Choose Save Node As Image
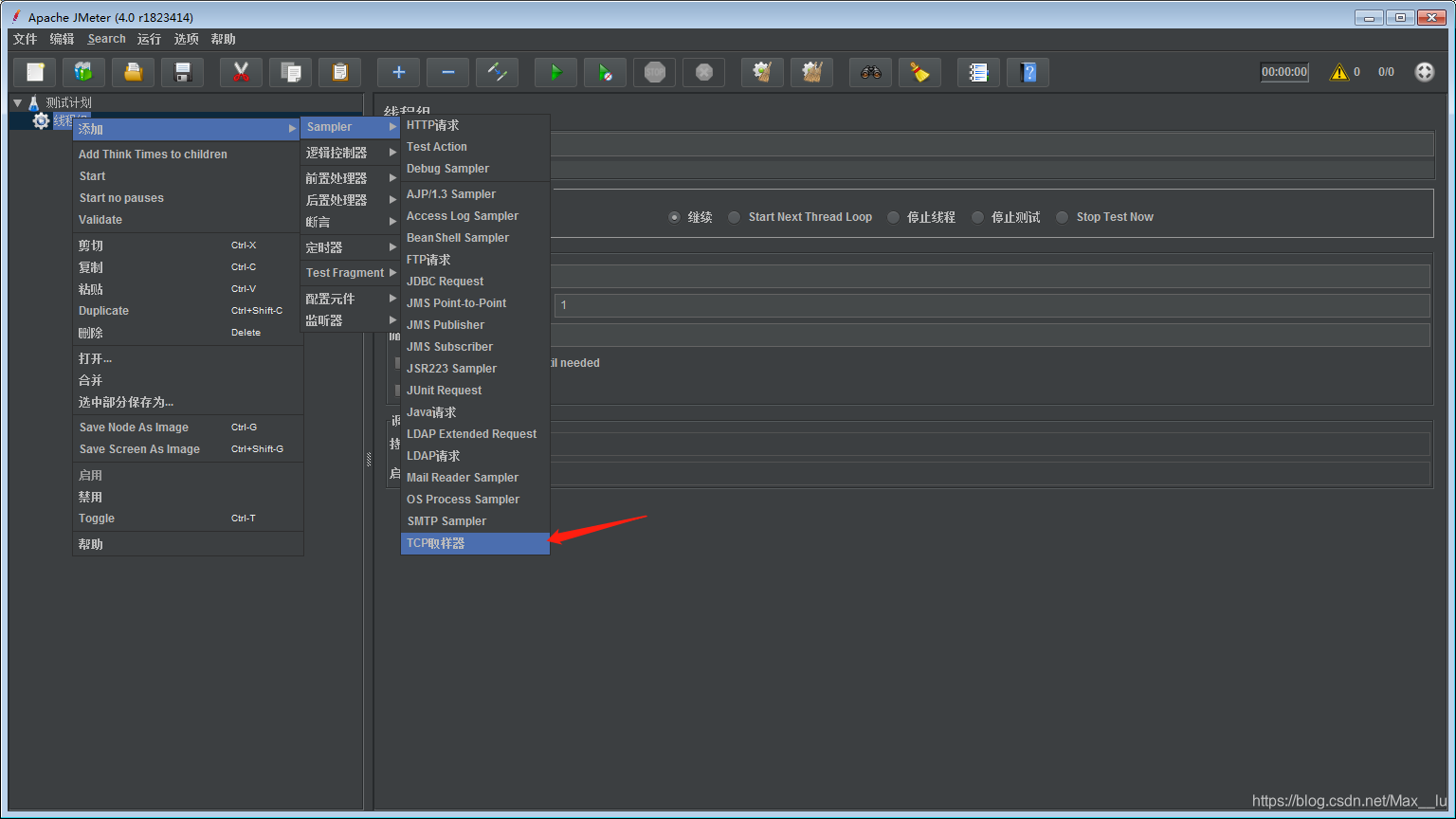The width and height of the screenshot is (1456, 819). point(188,428)
